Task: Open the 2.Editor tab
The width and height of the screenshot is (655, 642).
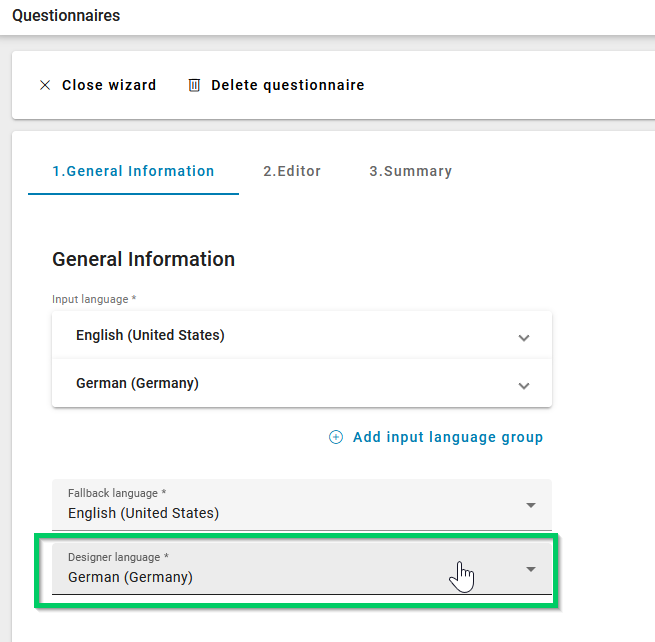Action: pyautogui.click(x=292, y=171)
